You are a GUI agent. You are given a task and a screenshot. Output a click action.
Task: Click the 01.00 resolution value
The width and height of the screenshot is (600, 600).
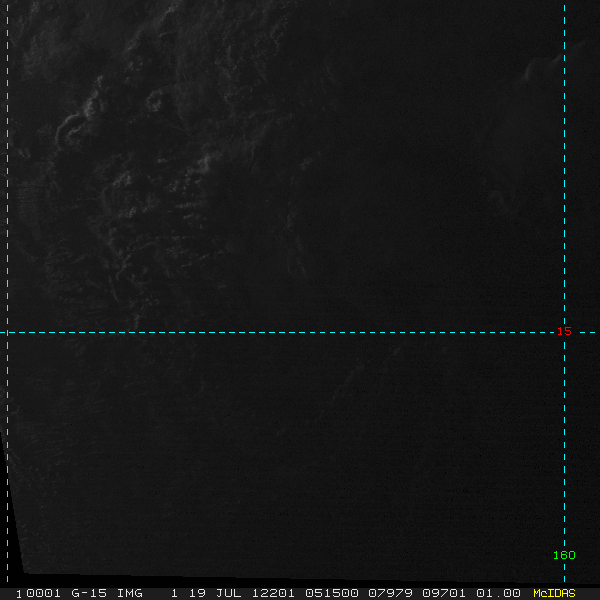pyautogui.click(x=498, y=593)
